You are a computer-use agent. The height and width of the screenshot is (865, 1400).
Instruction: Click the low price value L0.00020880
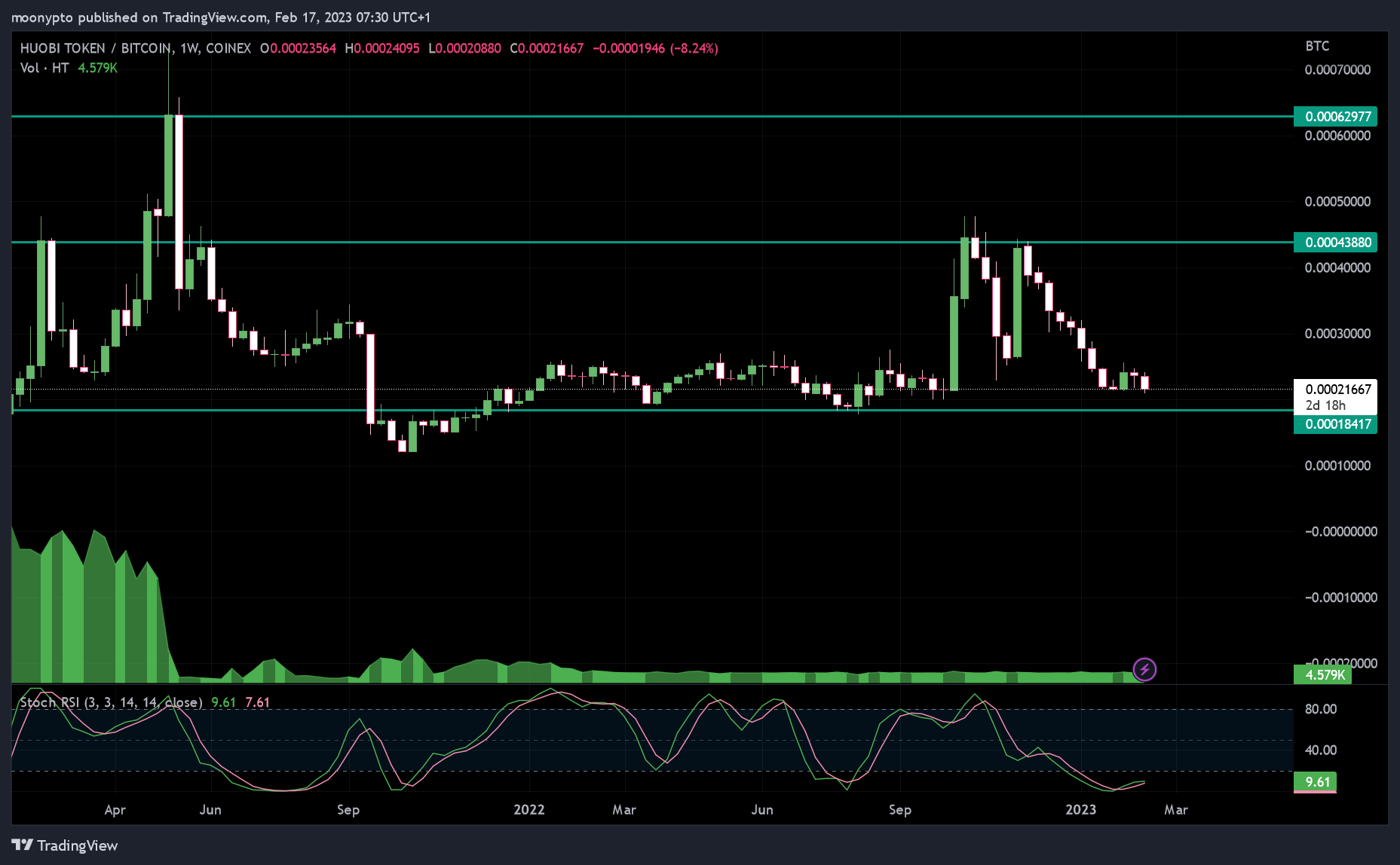tap(464, 48)
